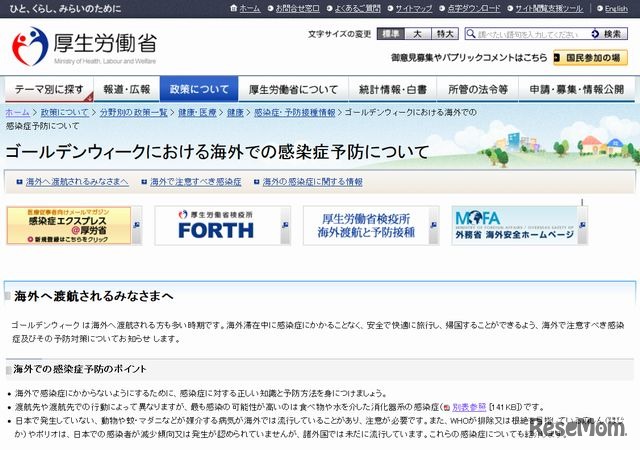Click the Ministry of Health logo
The height and width of the screenshot is (450, 640).
click(x=84, y=46)
